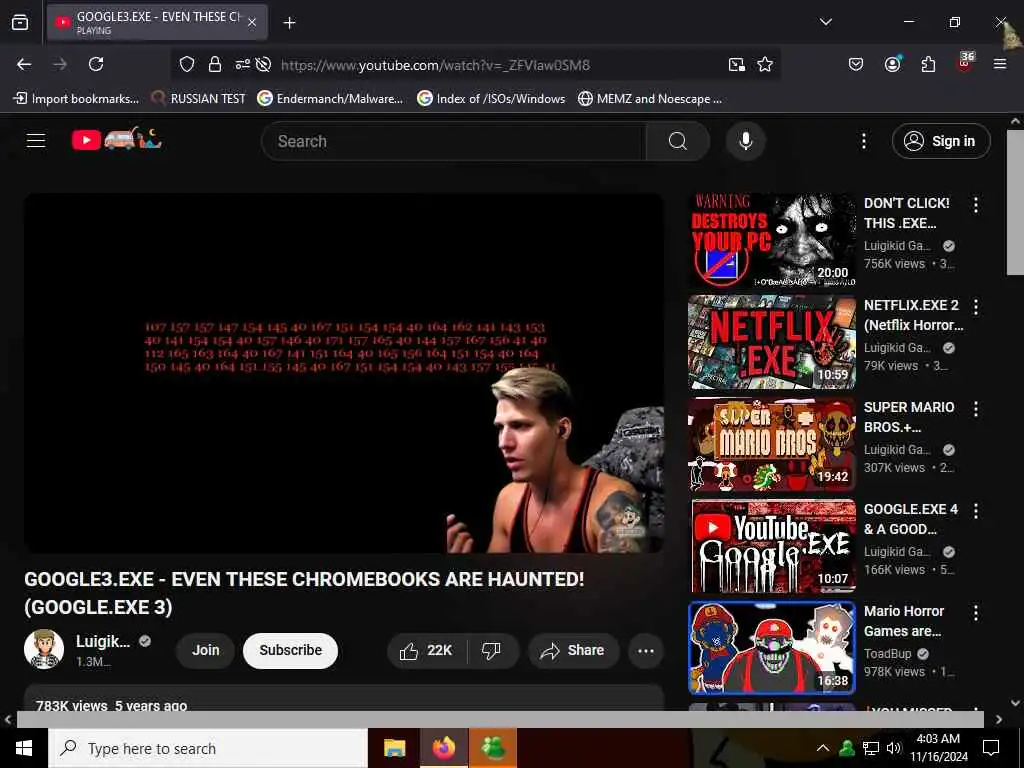Open MEMZ and Noescape bookmark
Image resolution: width=1024 pixels, height=768 pixels.
650,99
